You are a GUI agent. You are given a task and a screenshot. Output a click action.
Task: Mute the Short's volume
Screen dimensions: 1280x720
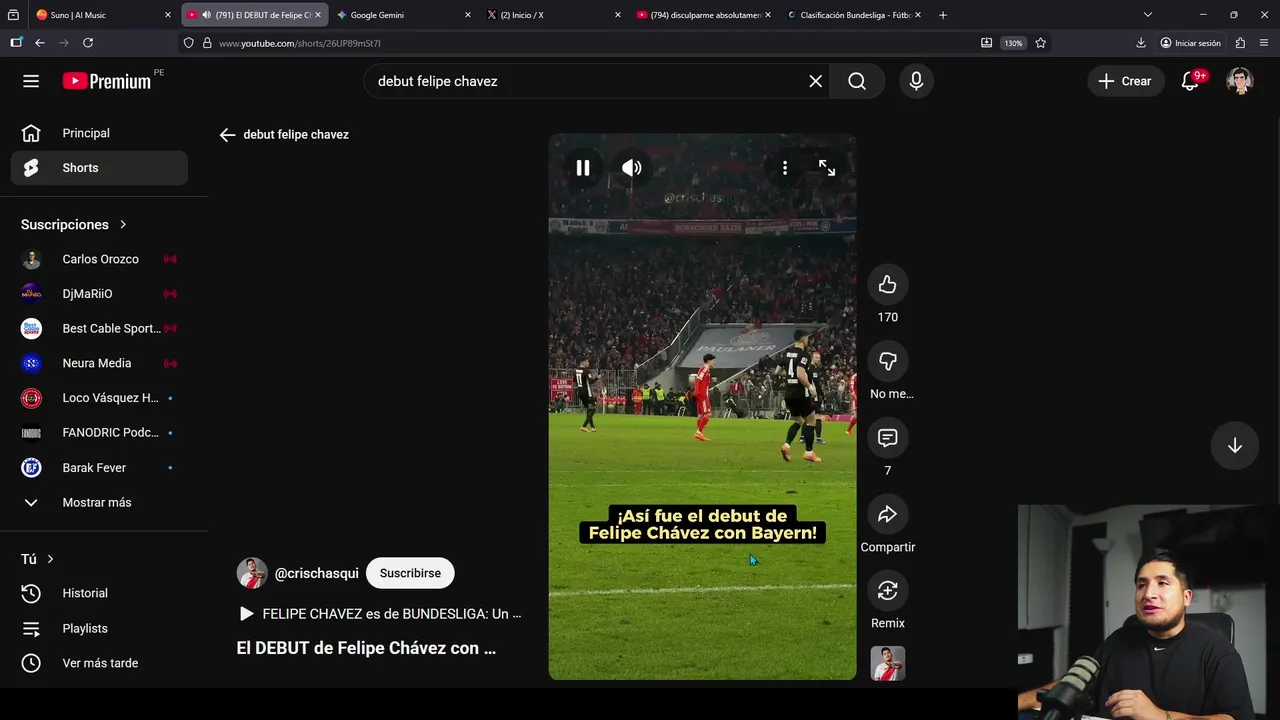[632, 168]
